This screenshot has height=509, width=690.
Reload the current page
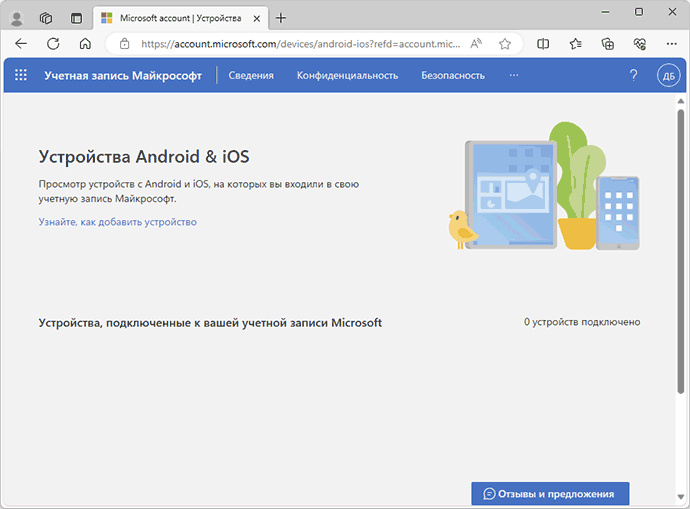53,44
